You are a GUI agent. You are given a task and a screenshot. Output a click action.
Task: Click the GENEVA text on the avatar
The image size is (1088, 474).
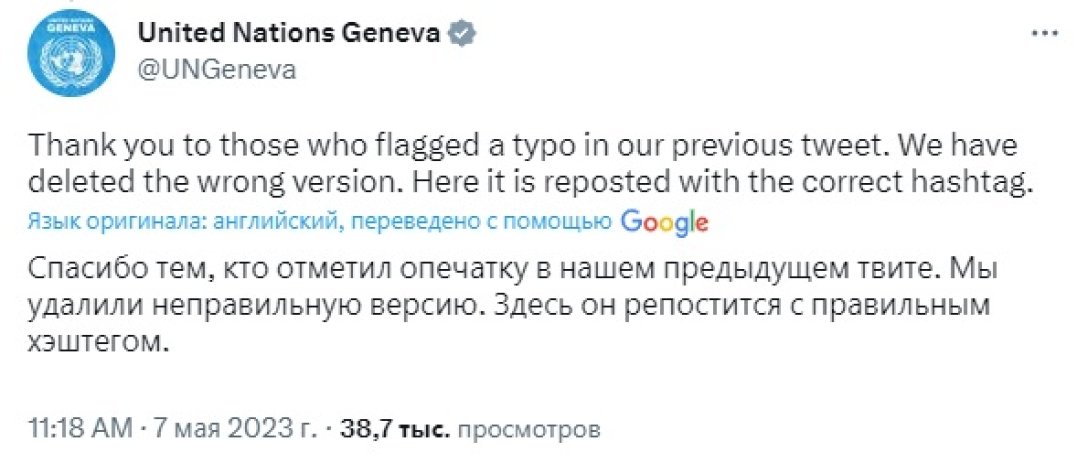[69, 29]
